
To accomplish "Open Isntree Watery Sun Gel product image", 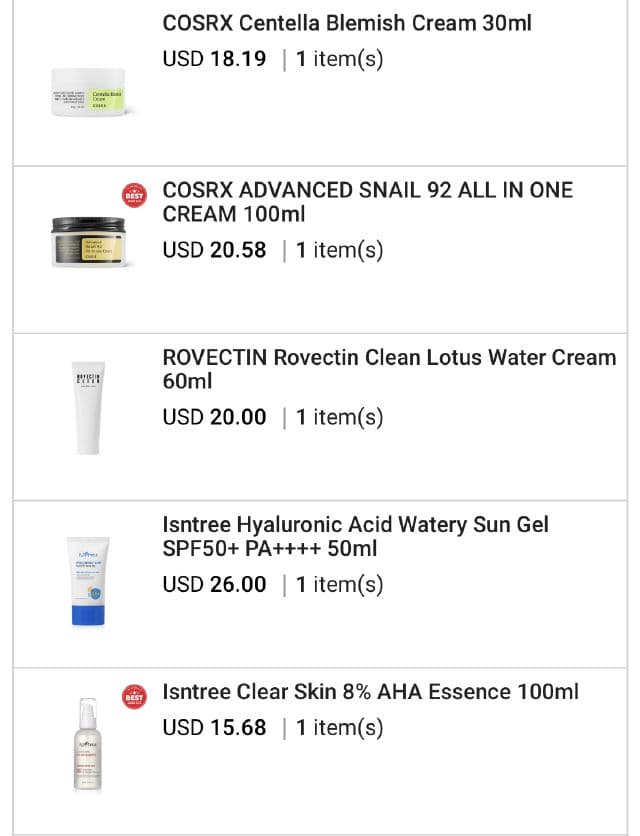I will tap(88, 581).
